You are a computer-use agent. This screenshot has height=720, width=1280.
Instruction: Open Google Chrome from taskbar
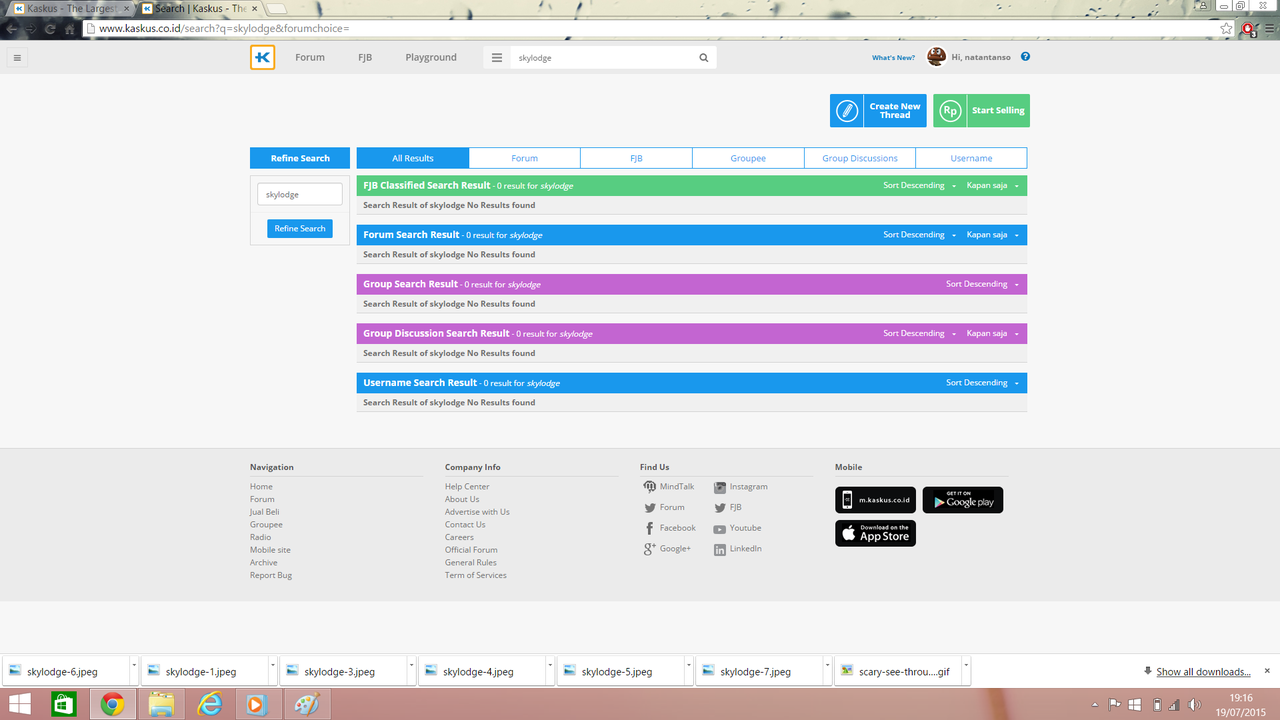[x=112, y=704]
